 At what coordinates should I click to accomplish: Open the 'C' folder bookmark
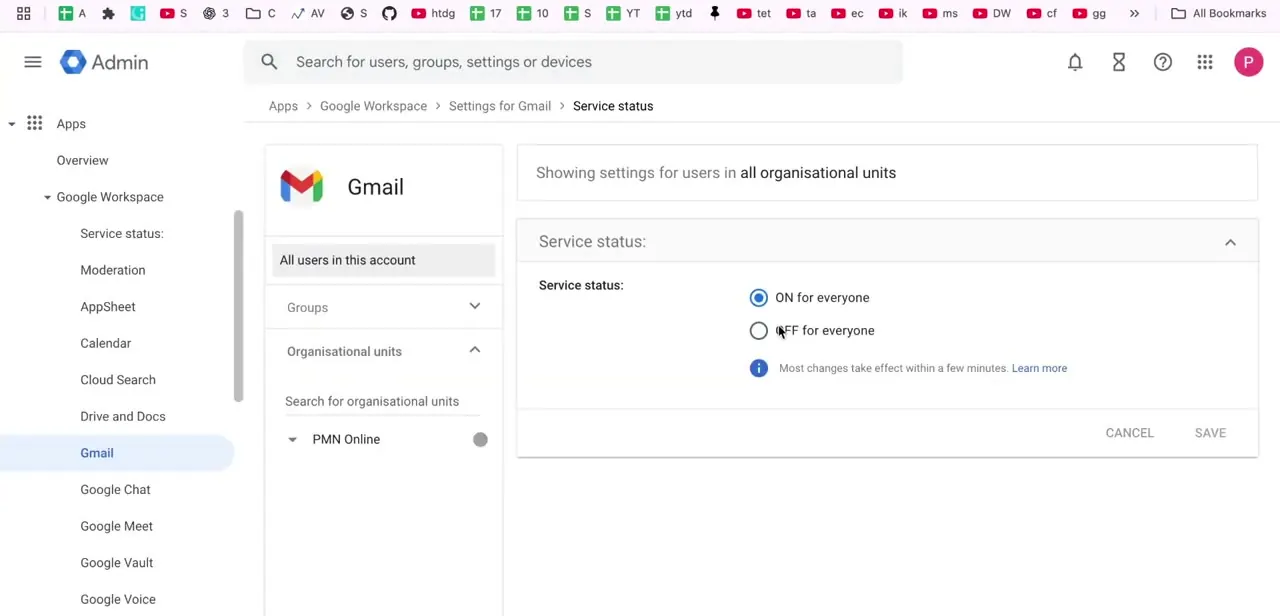point(261,13)
